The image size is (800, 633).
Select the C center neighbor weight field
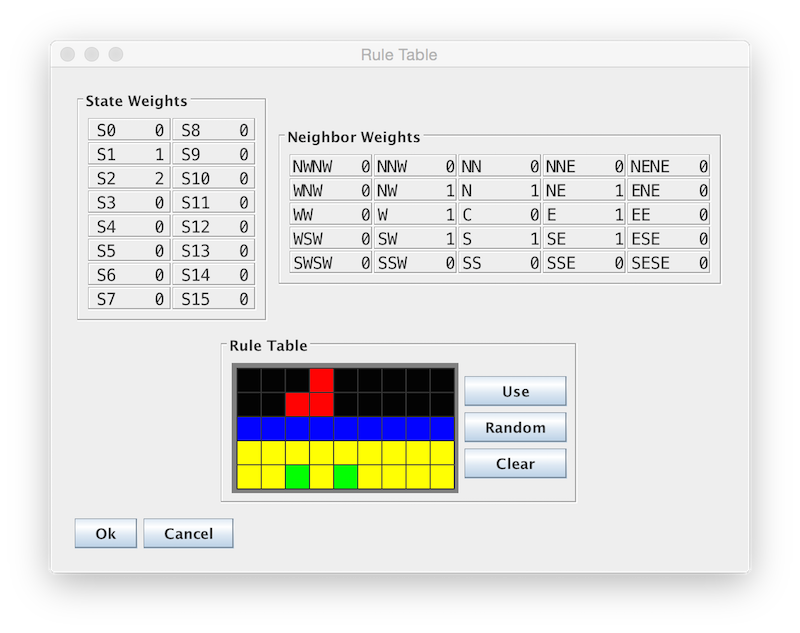tap(499, 215)
